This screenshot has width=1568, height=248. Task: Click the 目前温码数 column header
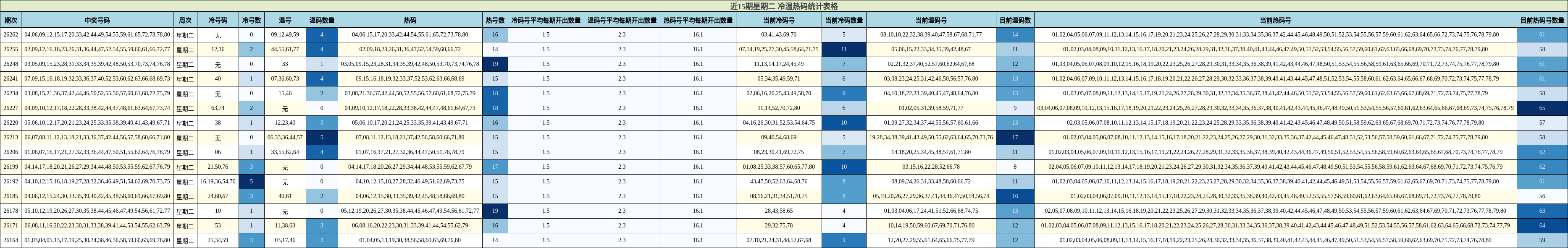coord(1015,20)
